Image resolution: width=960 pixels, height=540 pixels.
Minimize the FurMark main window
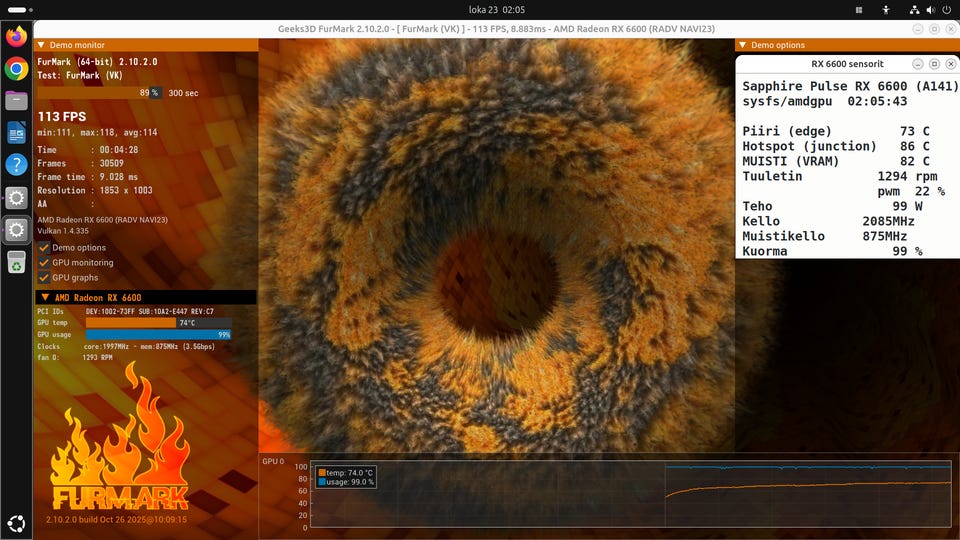click(918, 29)
